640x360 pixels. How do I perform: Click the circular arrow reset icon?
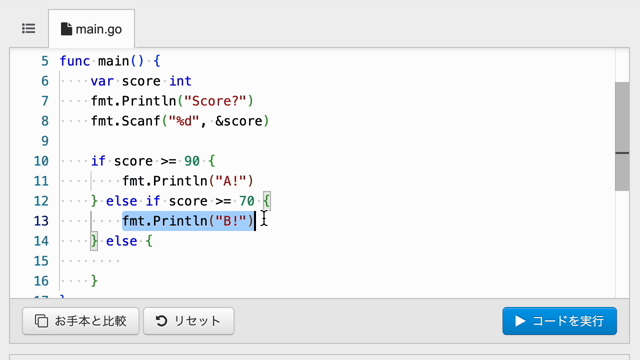(x=161, y=321)
